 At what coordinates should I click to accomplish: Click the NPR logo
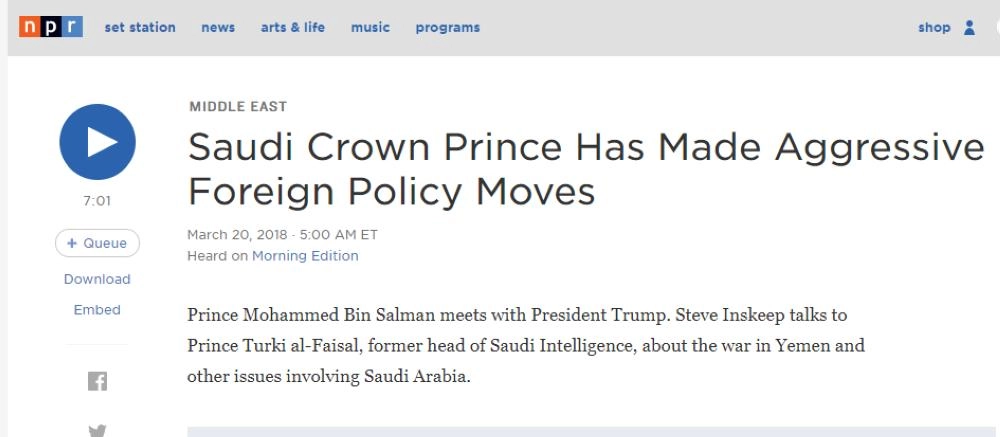point(50,27)
